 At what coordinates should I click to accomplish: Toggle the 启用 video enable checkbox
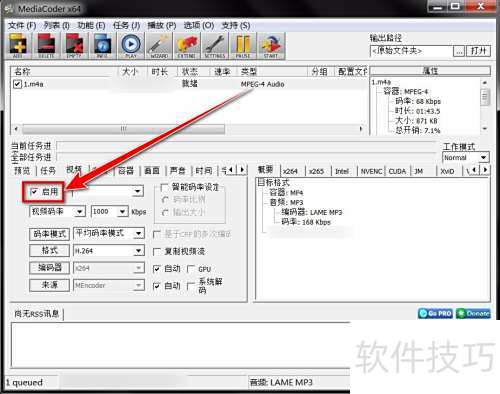point(34,192)
